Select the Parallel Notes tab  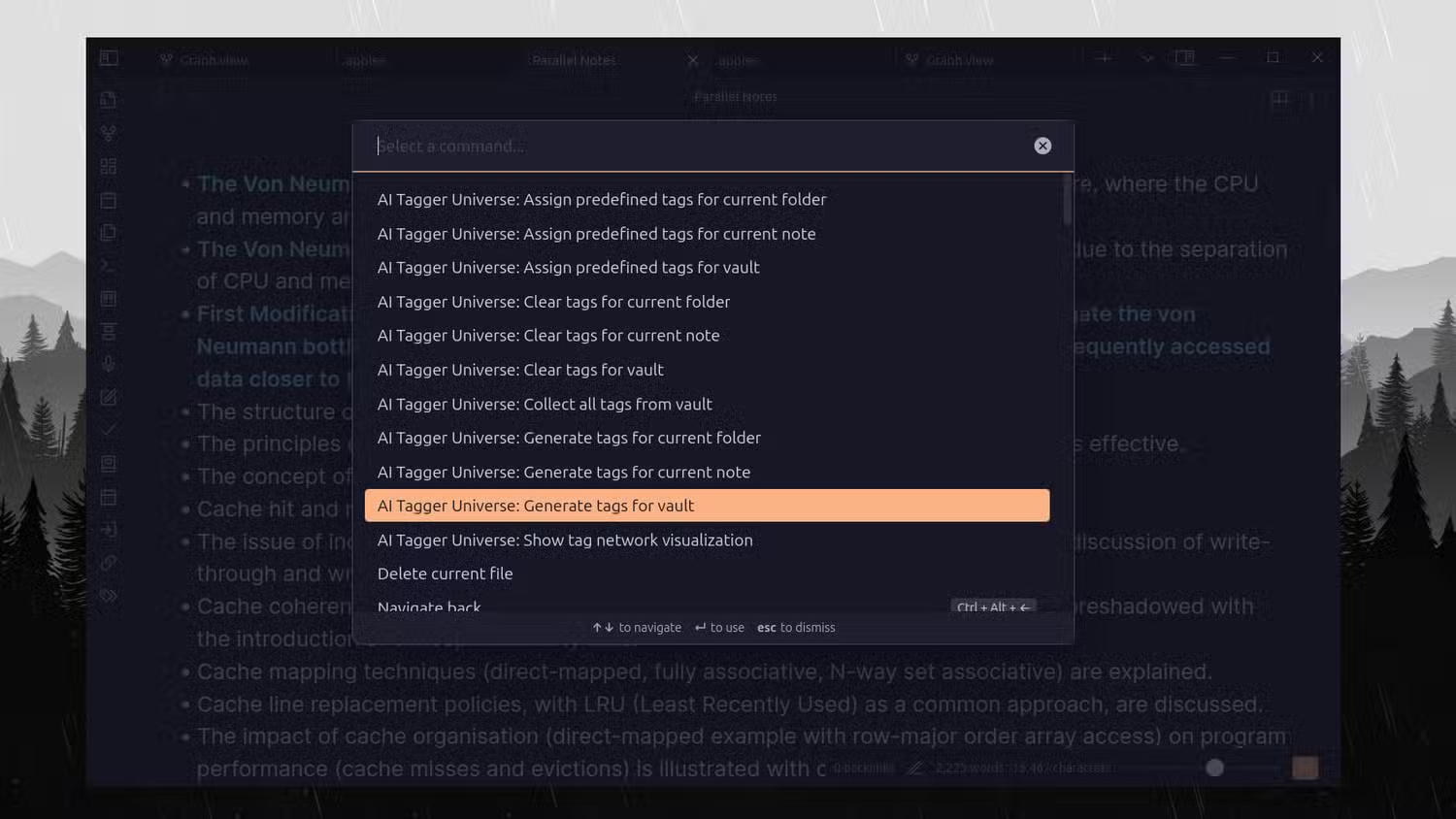(573, 60)
